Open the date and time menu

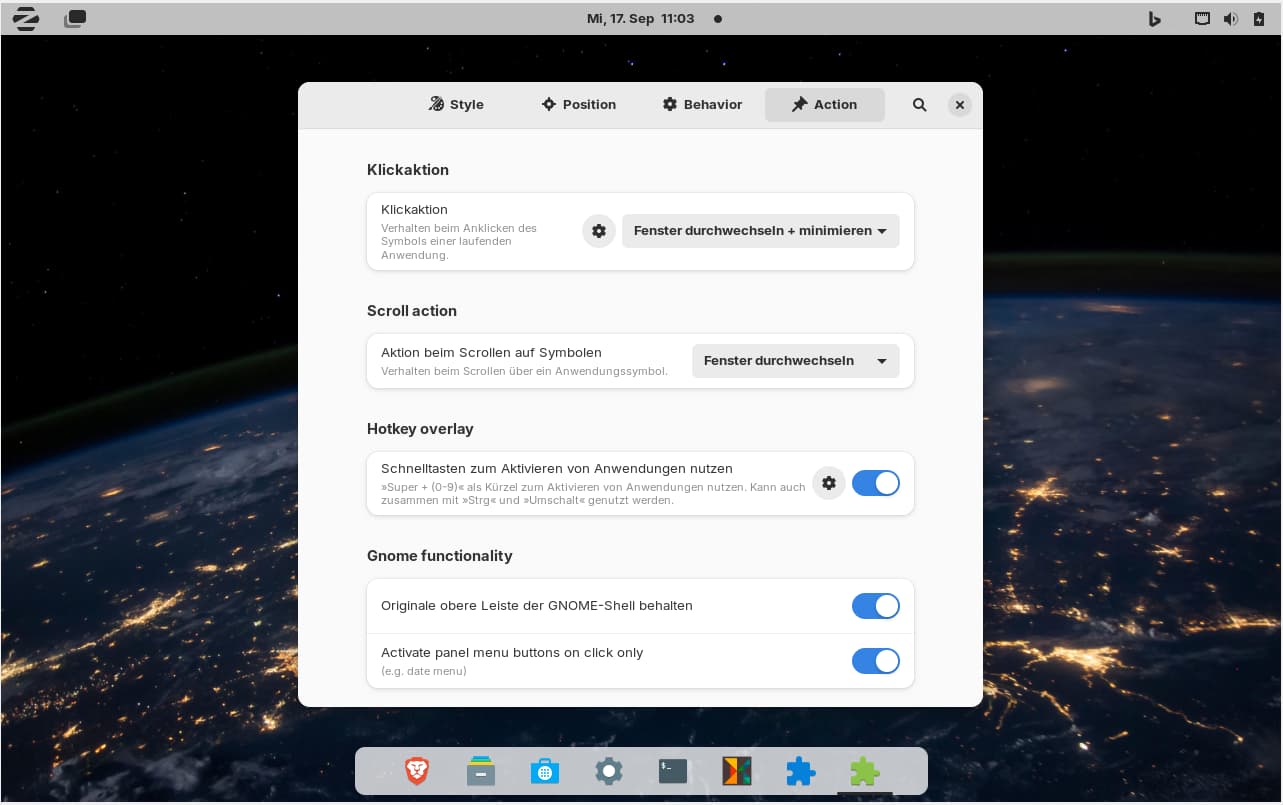[640, 18]
